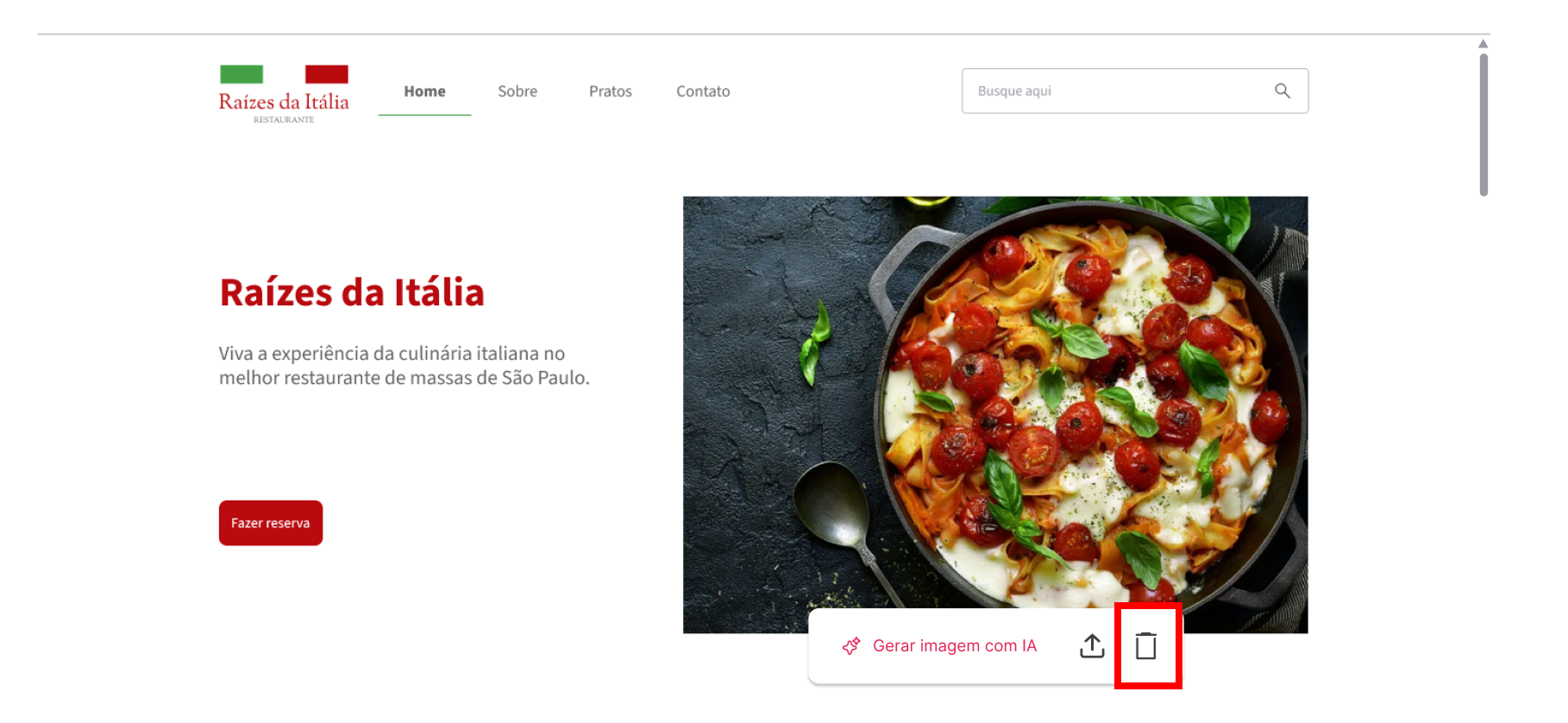Click the scrollbar up arrow

pos(1483,43)
